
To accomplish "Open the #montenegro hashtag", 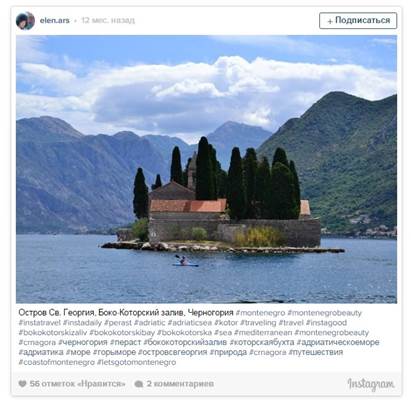I will [x=260, y=313].
